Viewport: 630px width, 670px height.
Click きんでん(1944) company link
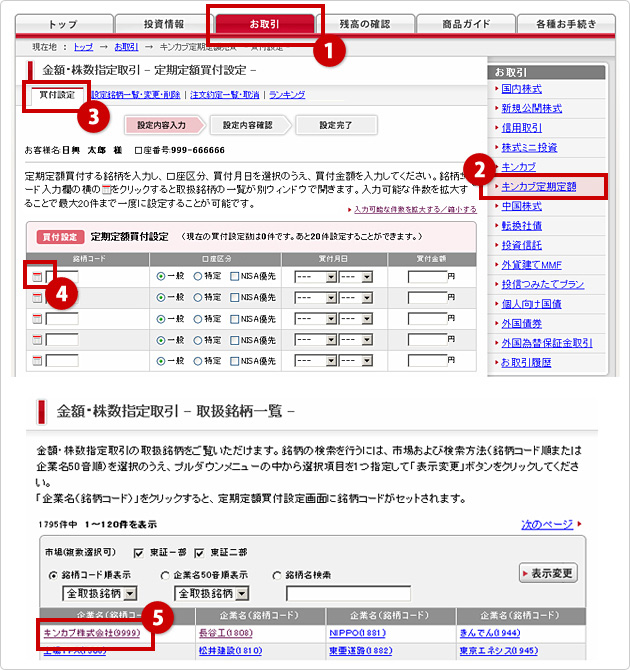tap(490, 633)
